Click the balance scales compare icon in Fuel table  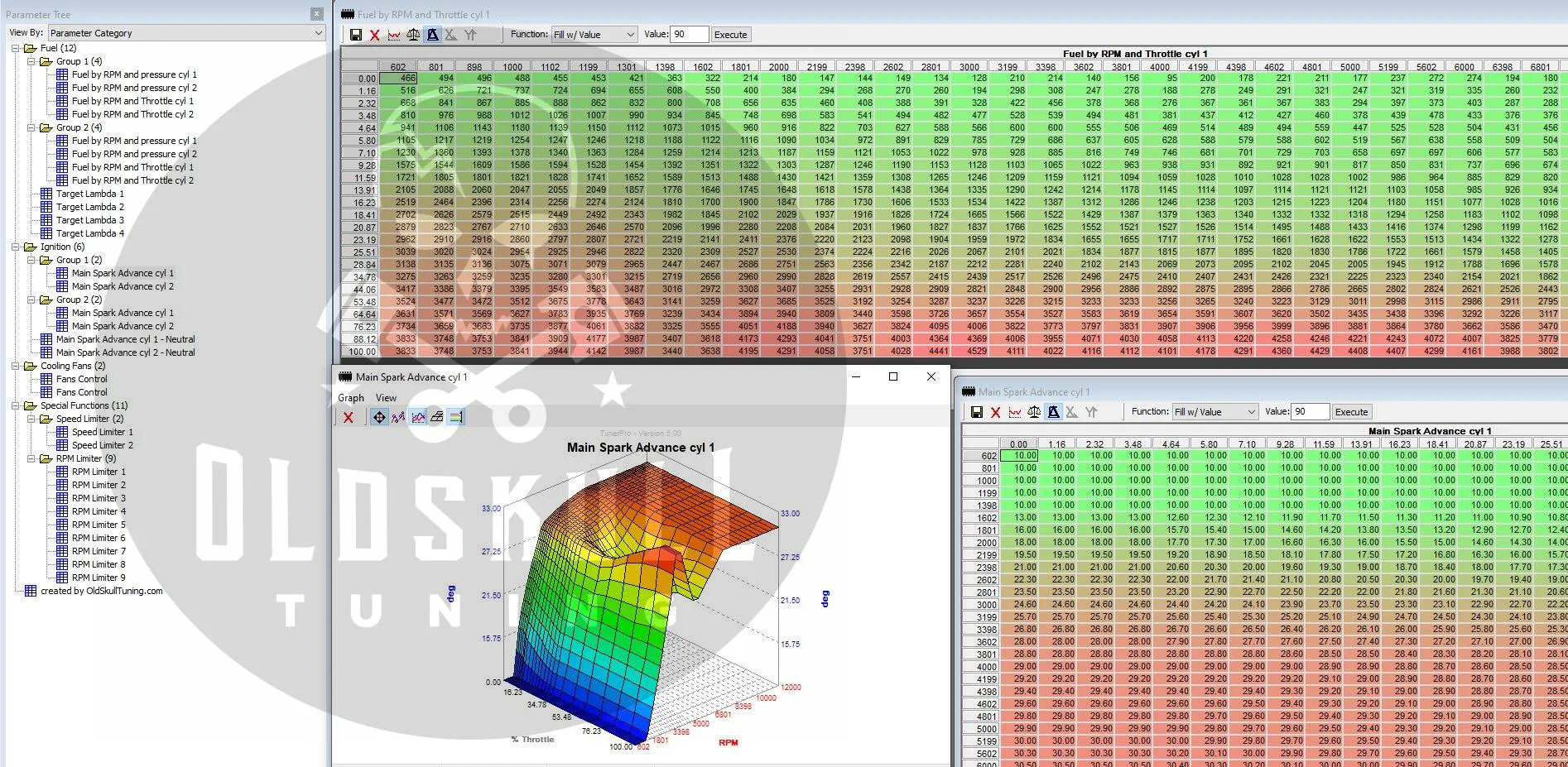pos(412,35)
